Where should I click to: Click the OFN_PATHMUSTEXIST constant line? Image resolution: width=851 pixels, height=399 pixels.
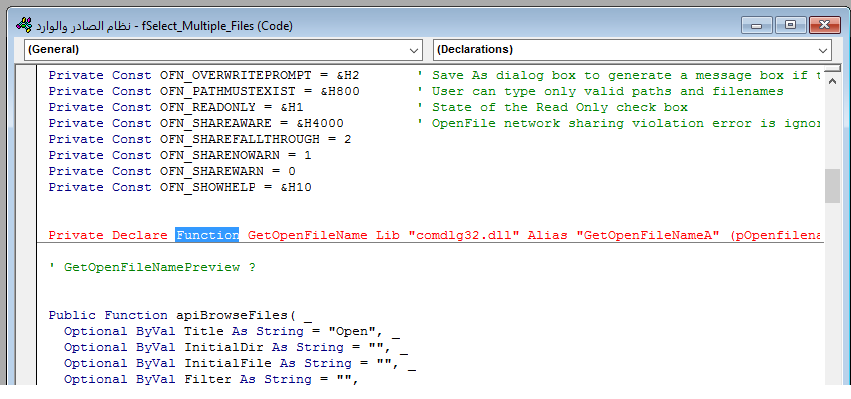pyautogui.click(x=204, y=91)
